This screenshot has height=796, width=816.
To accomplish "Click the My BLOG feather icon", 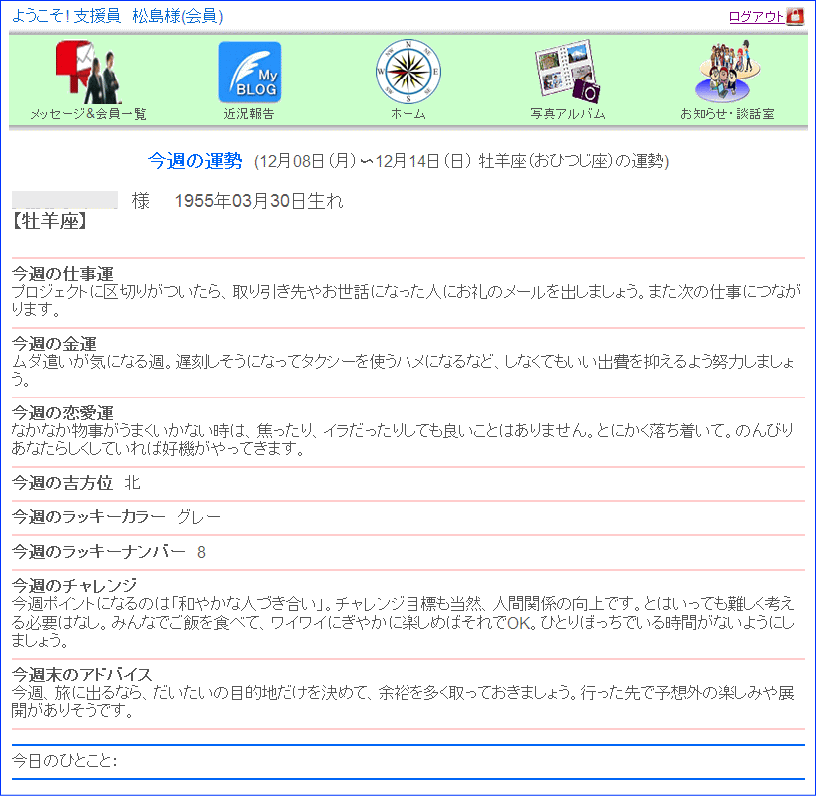I will click(249, 72).
